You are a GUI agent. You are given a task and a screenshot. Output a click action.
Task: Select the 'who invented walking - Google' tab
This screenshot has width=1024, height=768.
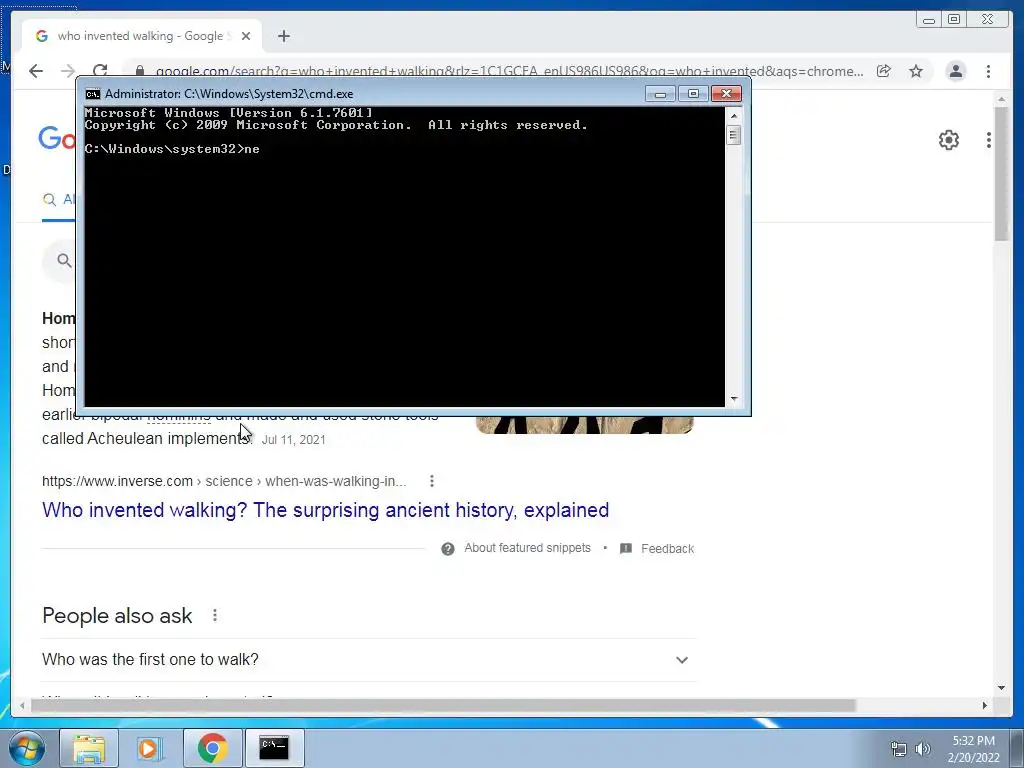[x=142, y=36]
